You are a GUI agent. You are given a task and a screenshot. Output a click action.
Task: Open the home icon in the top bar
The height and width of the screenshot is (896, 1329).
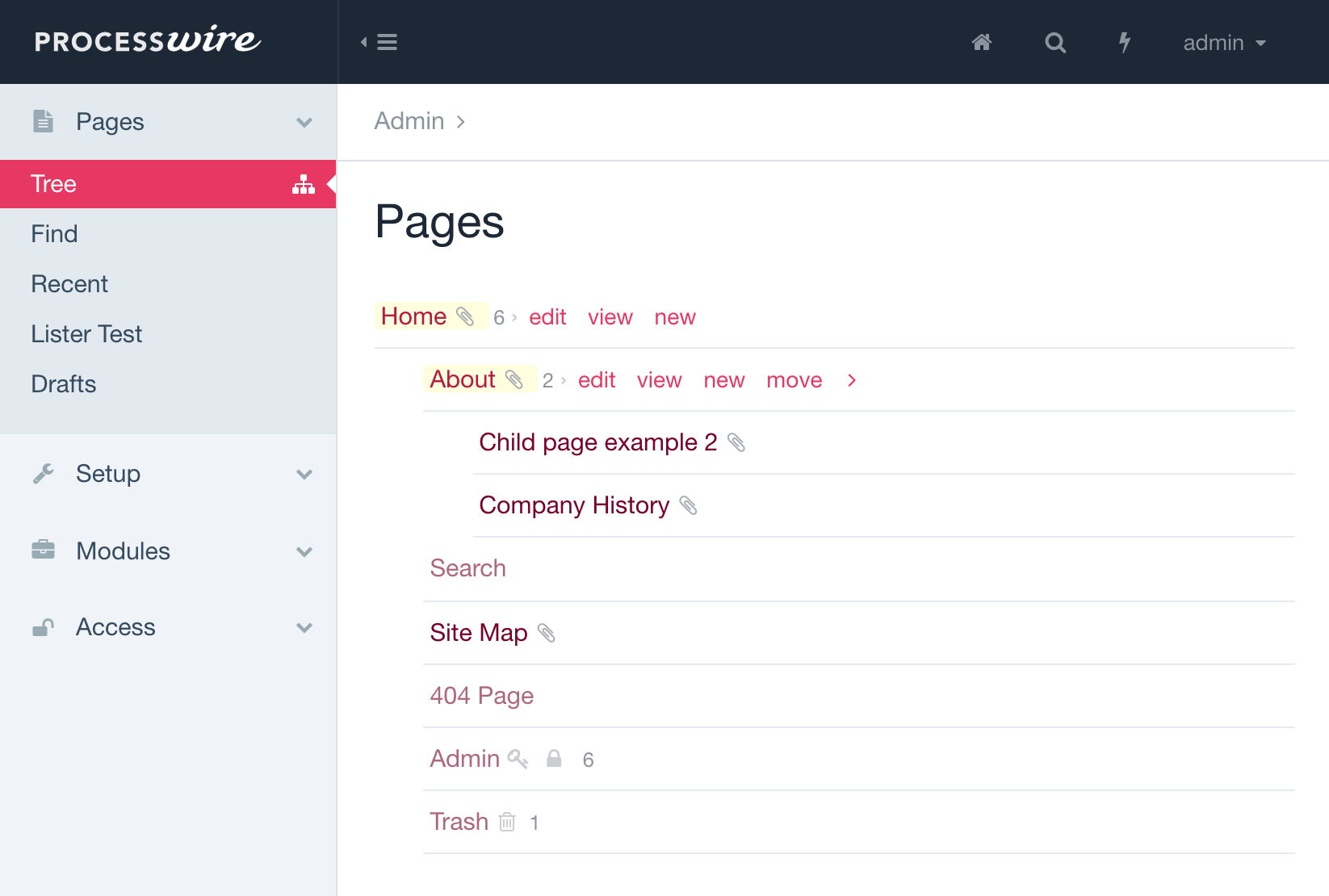click(982, 42)
